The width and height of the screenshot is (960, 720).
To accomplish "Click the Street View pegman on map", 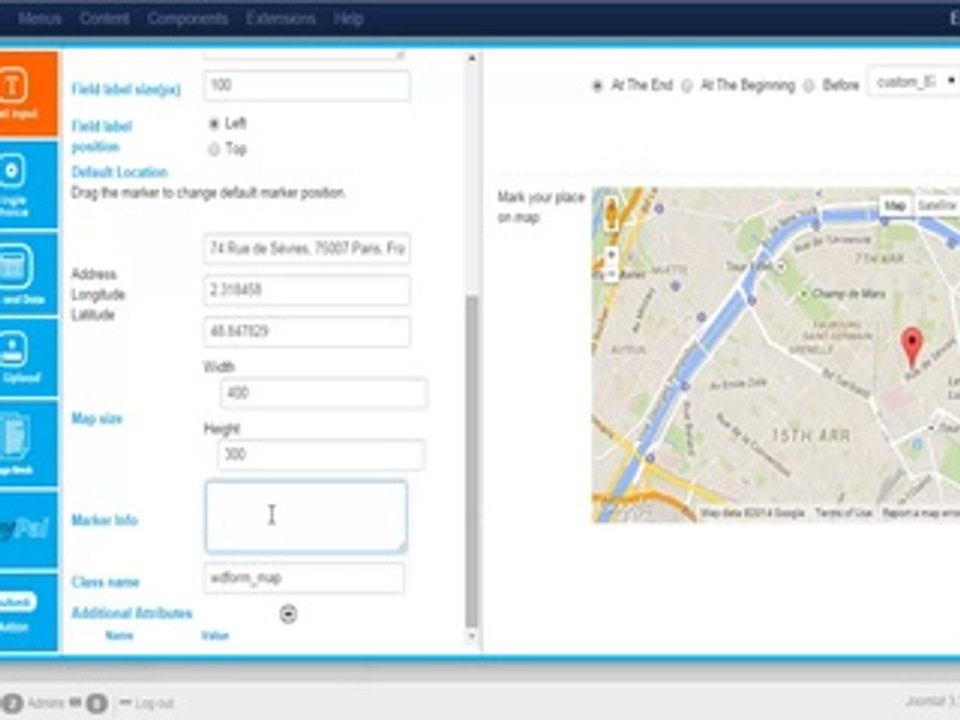I will [610, 214].
